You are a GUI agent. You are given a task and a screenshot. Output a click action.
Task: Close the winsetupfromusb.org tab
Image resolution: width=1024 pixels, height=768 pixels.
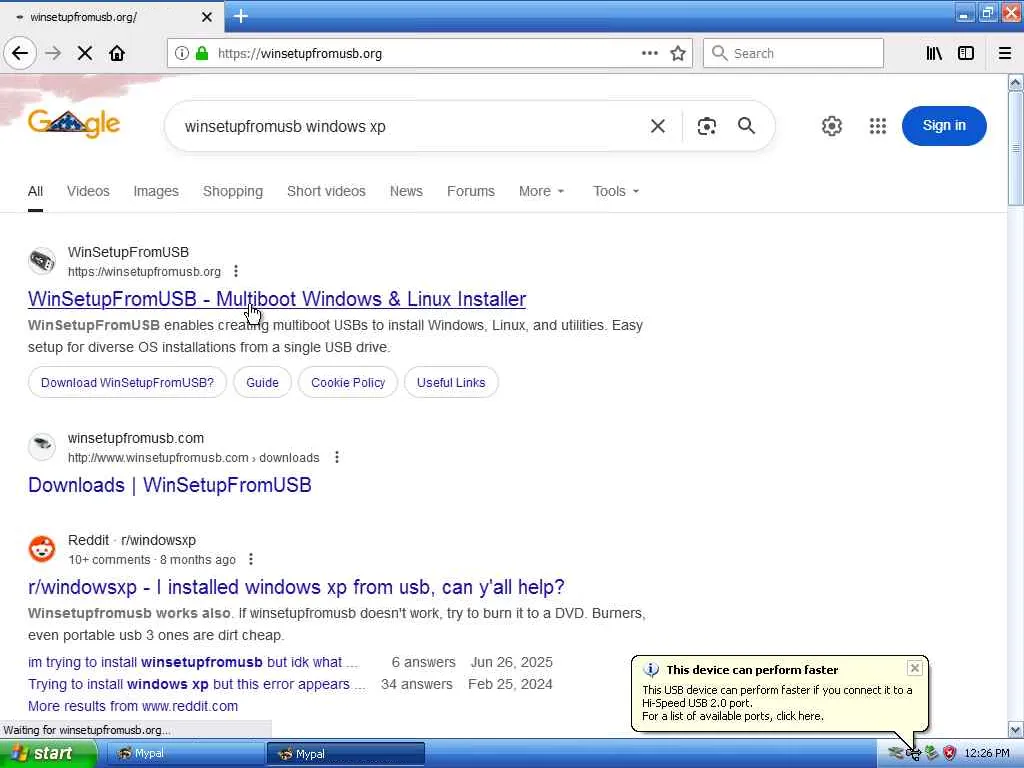point(206,17)
